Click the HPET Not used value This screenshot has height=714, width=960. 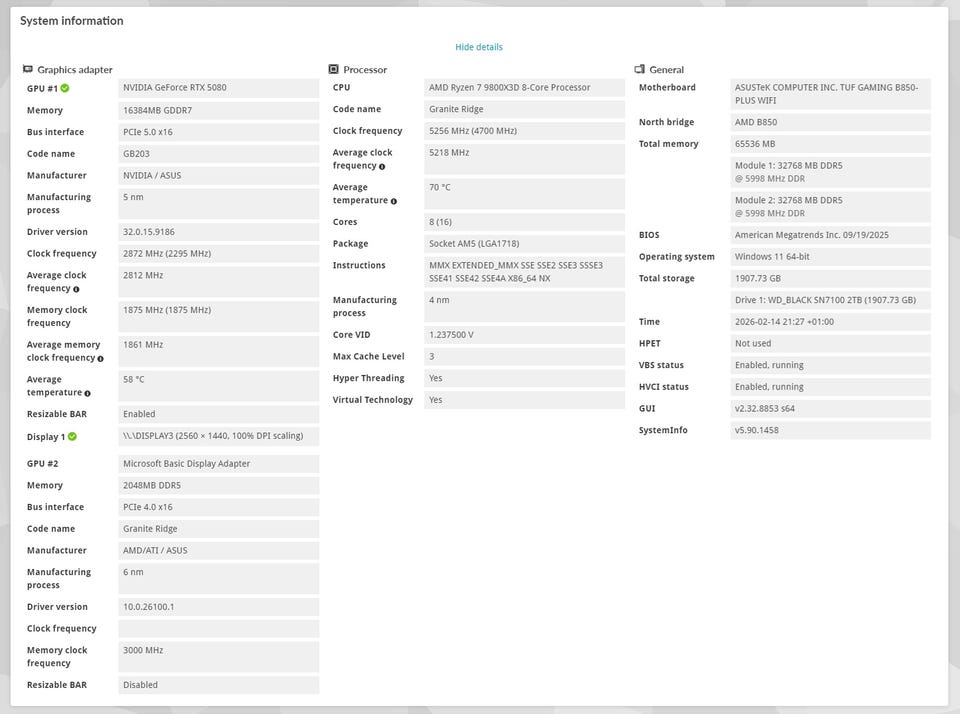pos(830,344)
